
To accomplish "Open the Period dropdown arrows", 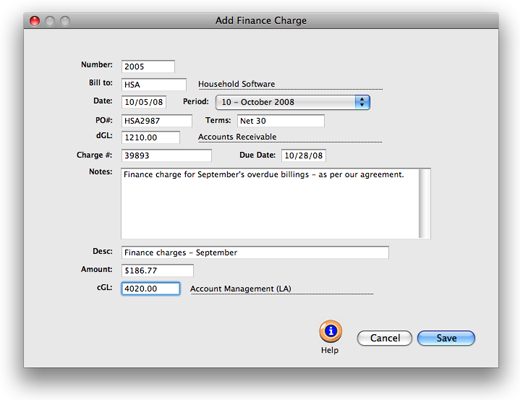I will [x=362, y=102].
